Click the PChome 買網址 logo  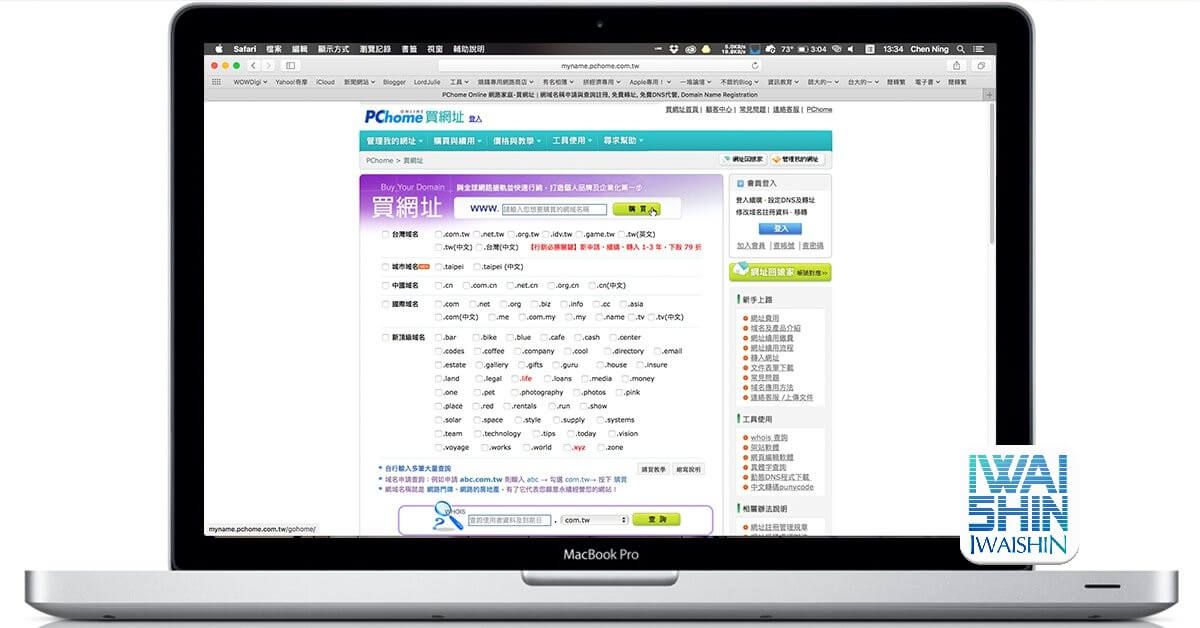(x=415, y=116)
